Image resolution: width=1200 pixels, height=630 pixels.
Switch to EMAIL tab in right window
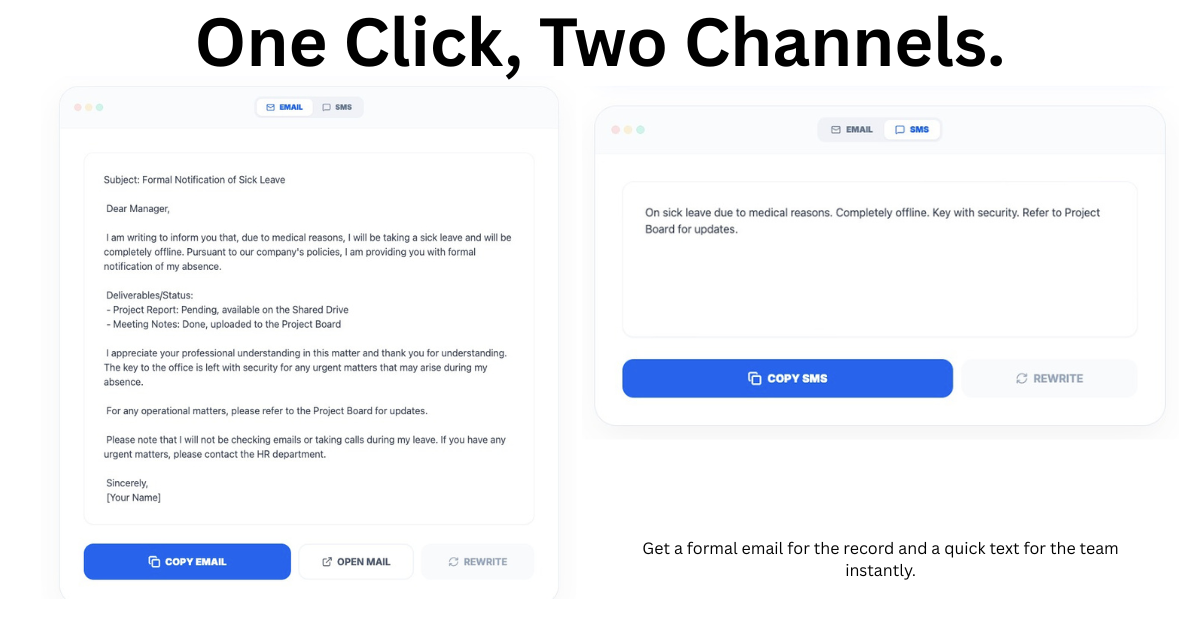[x=852, y=130]
